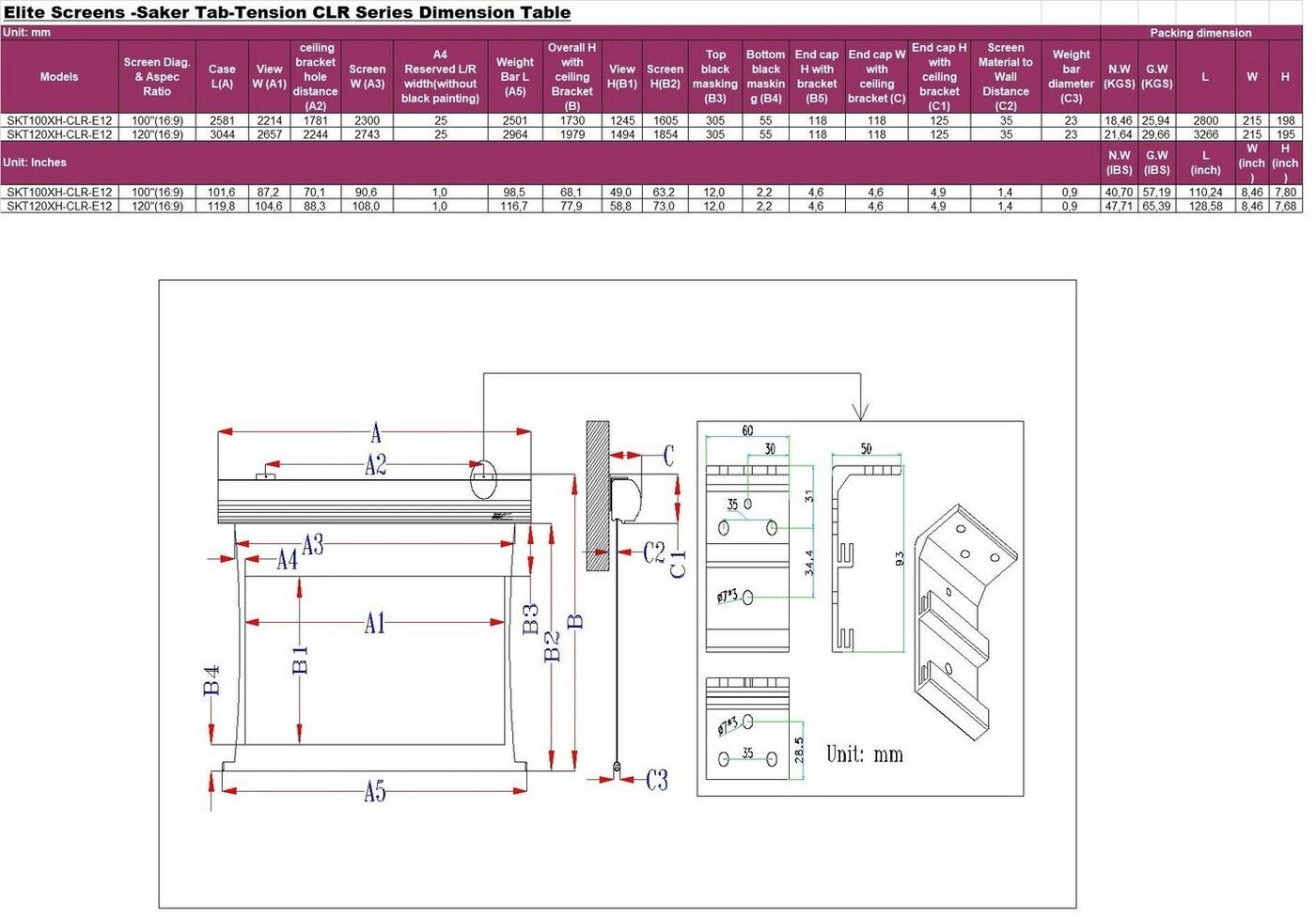Click the title 'Elite Screens -Saker Tab-Tension CLR Series Dimension Table'
Viewport: 1316px width, 917px height.
pos(287,12)
